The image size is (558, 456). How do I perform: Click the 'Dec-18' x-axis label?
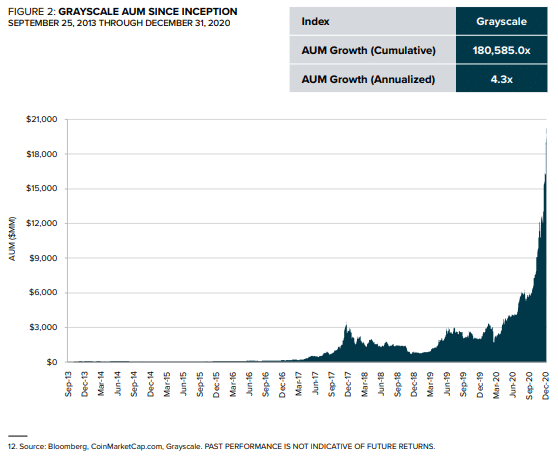414,384
